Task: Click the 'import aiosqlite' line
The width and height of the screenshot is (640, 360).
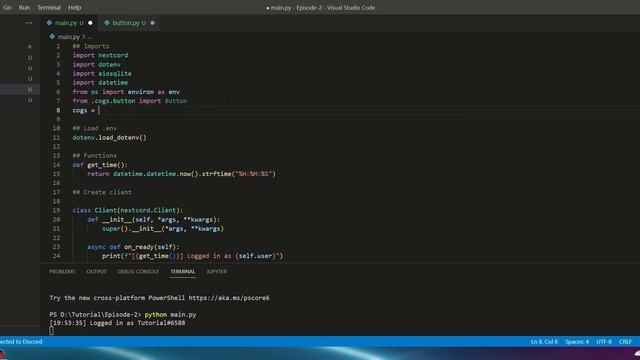Action: pyautogui.click(x=102, y=73)
